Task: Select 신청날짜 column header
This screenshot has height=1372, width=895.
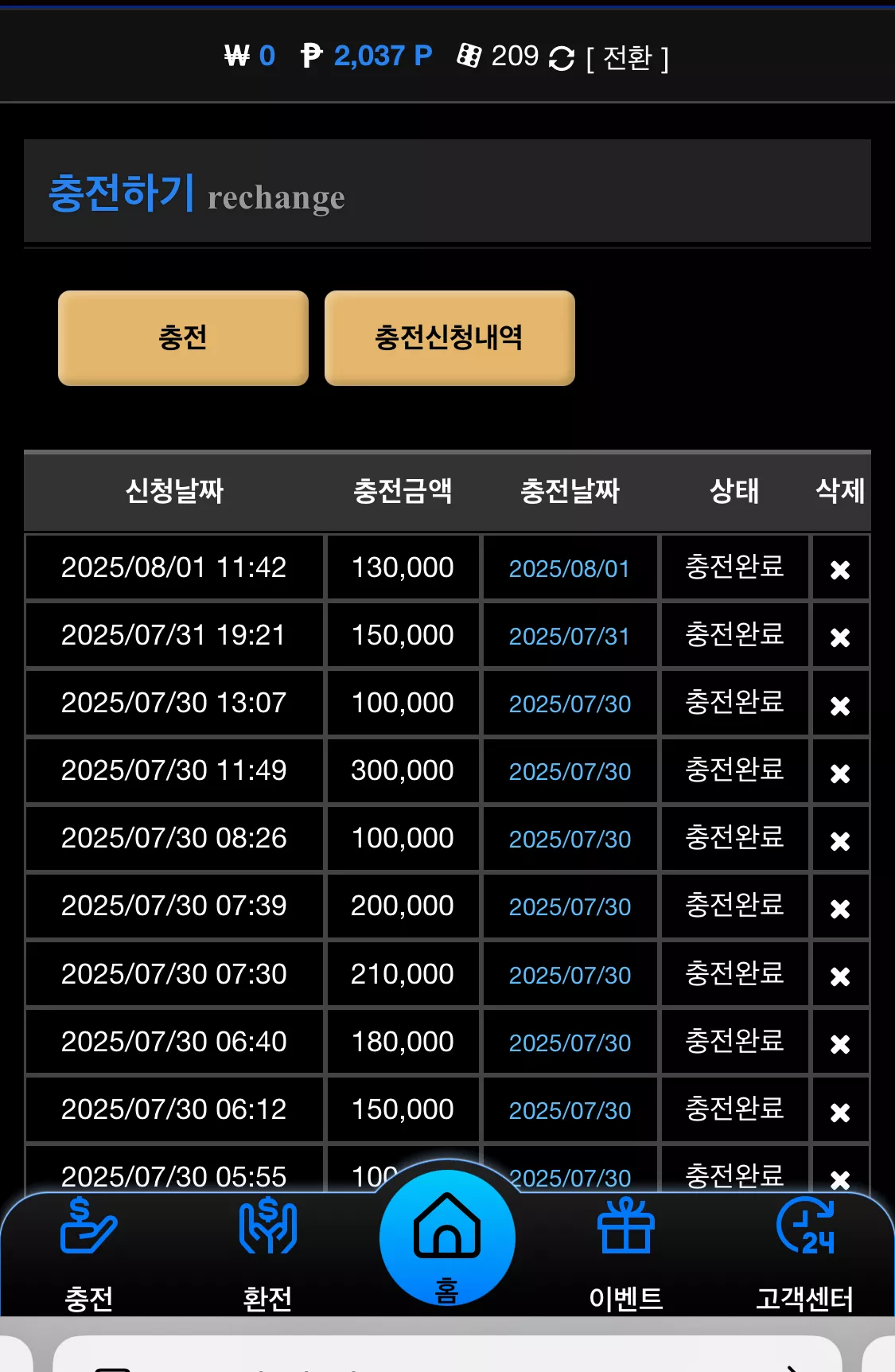Action: click(x=174, y=490)
